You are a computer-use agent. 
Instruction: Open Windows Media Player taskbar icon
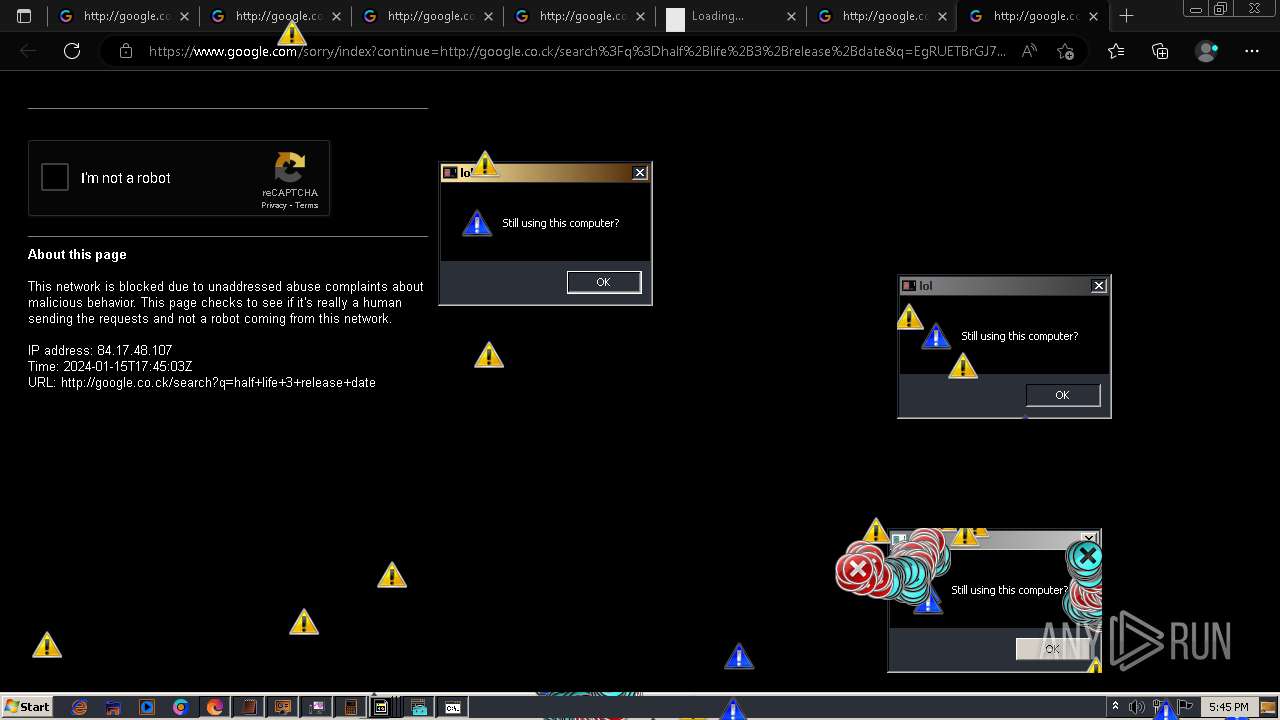(x=147, y=707)
